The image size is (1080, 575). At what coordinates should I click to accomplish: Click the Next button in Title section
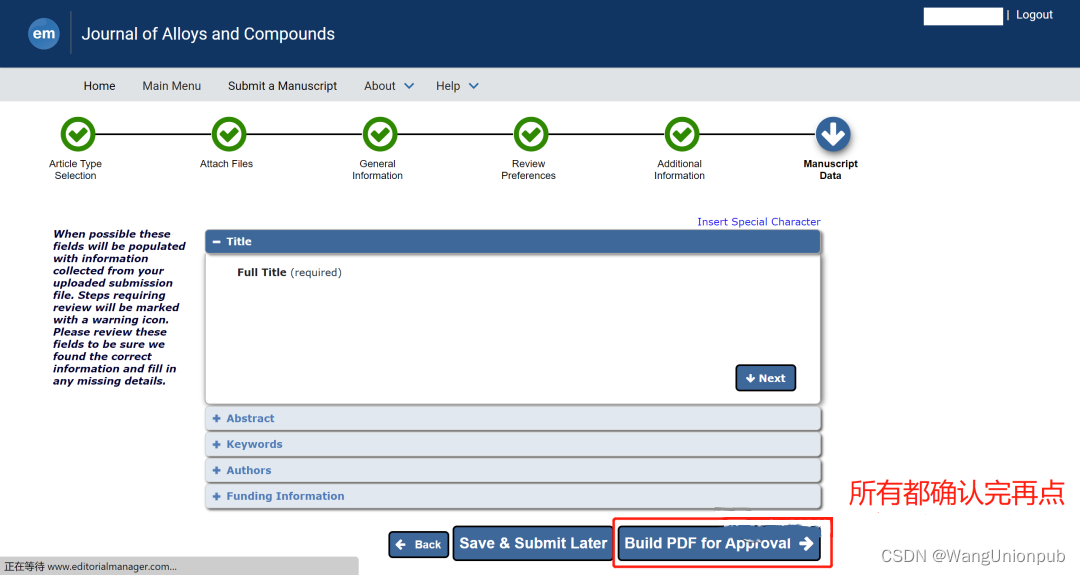point(765,378)
